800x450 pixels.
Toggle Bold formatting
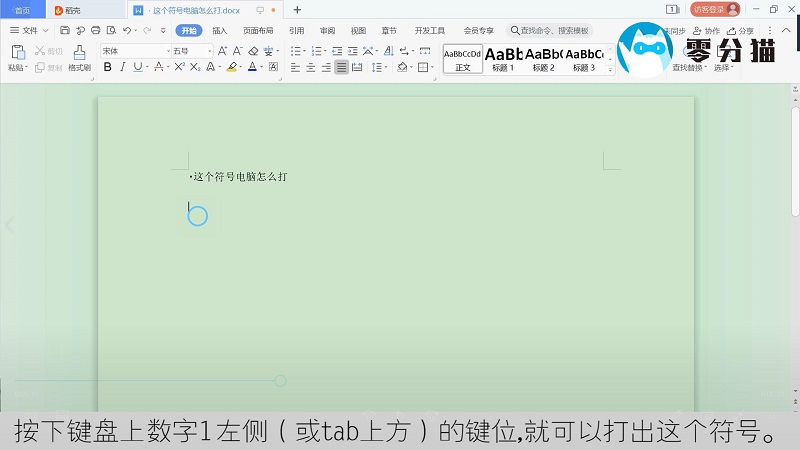108,67
